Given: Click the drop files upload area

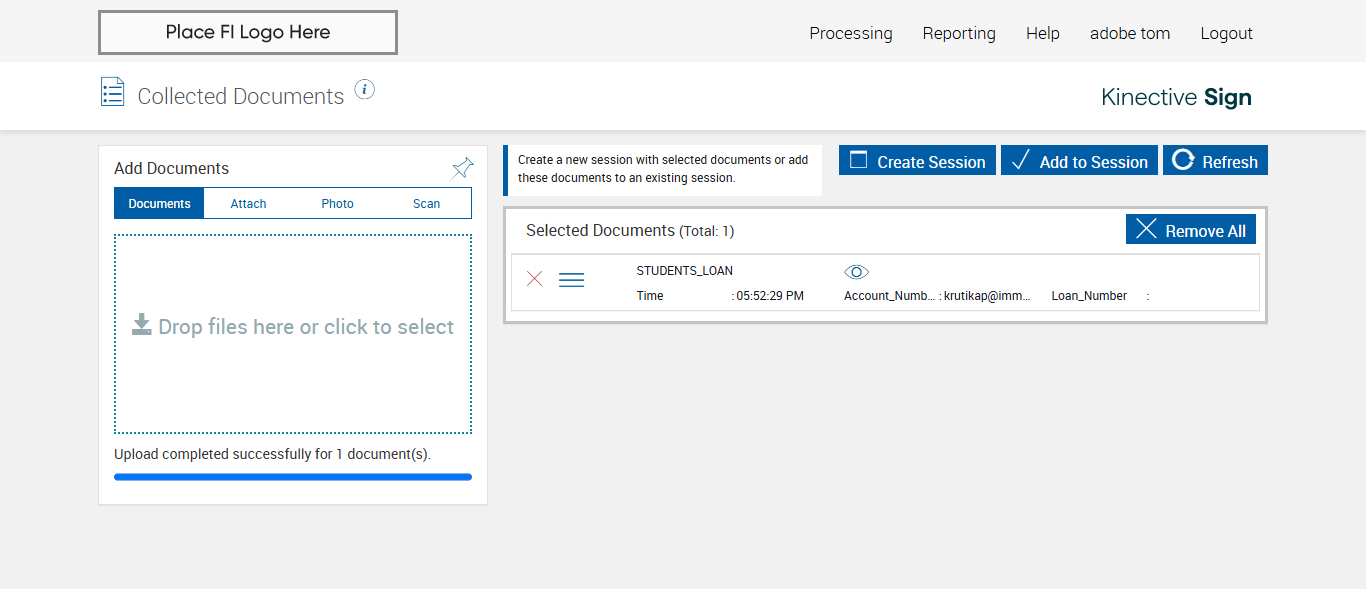Looking at the screenshot, I should pyautogui.click(x=292, y=334).
